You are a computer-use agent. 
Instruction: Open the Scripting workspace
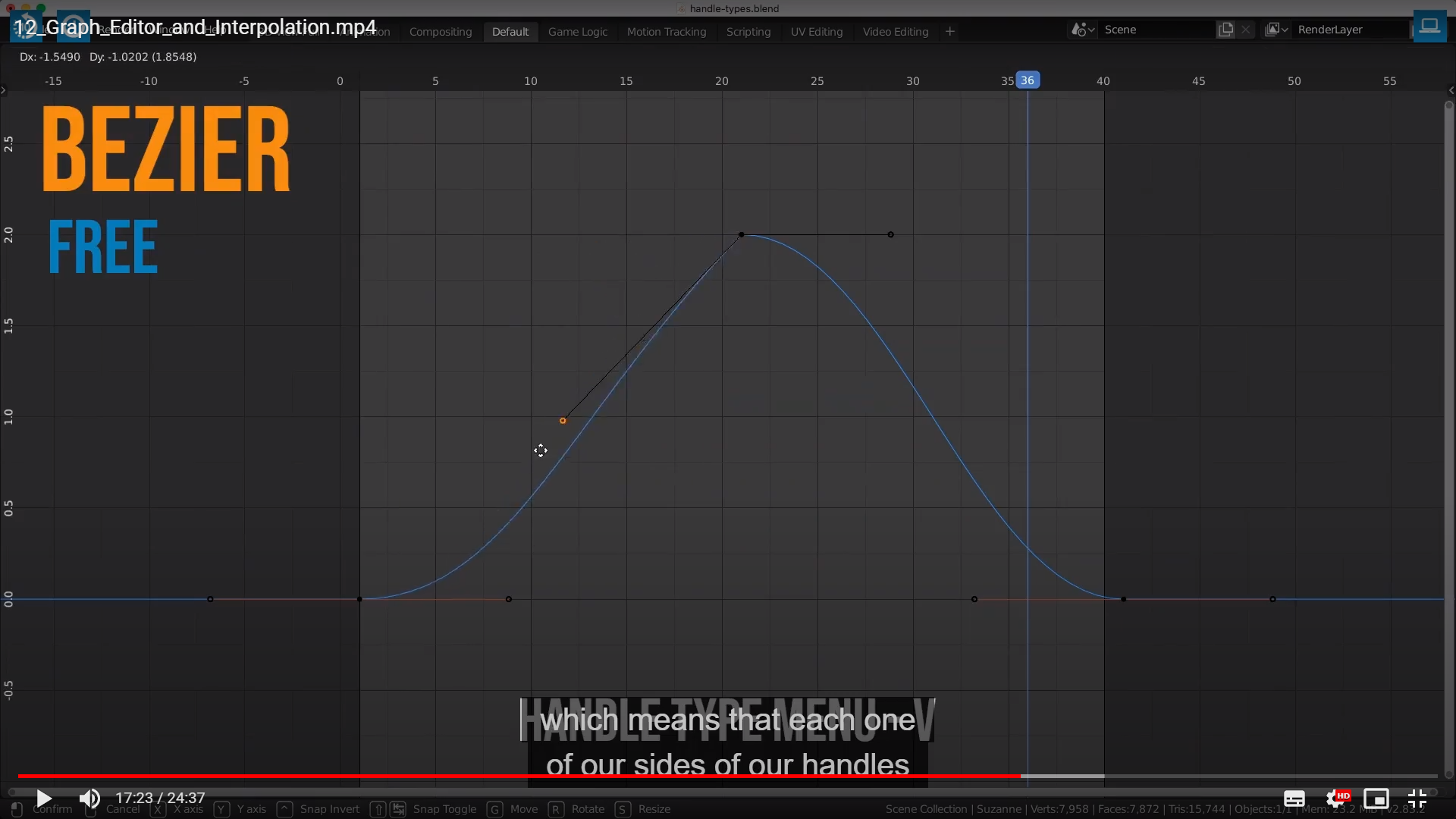(748, 32)
